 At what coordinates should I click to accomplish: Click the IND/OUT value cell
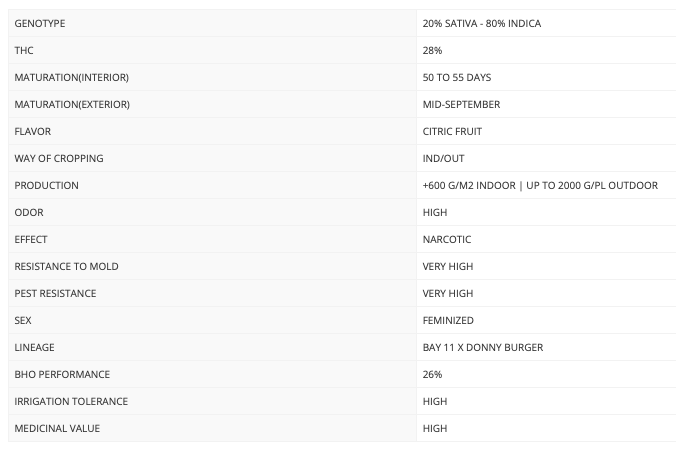coord(443,158)
